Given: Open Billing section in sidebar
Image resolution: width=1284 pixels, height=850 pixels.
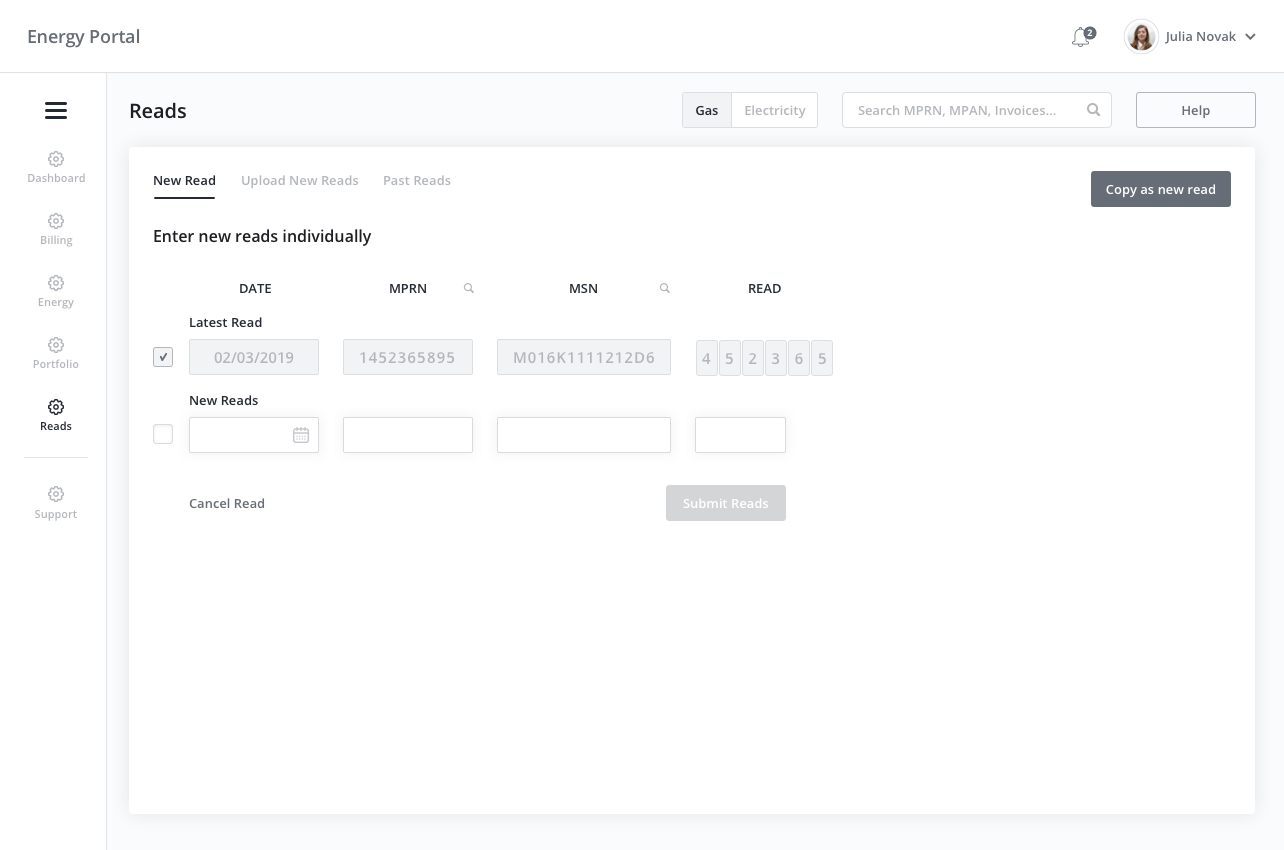Looking at the screenshot, I should click(x=56, y=229).
